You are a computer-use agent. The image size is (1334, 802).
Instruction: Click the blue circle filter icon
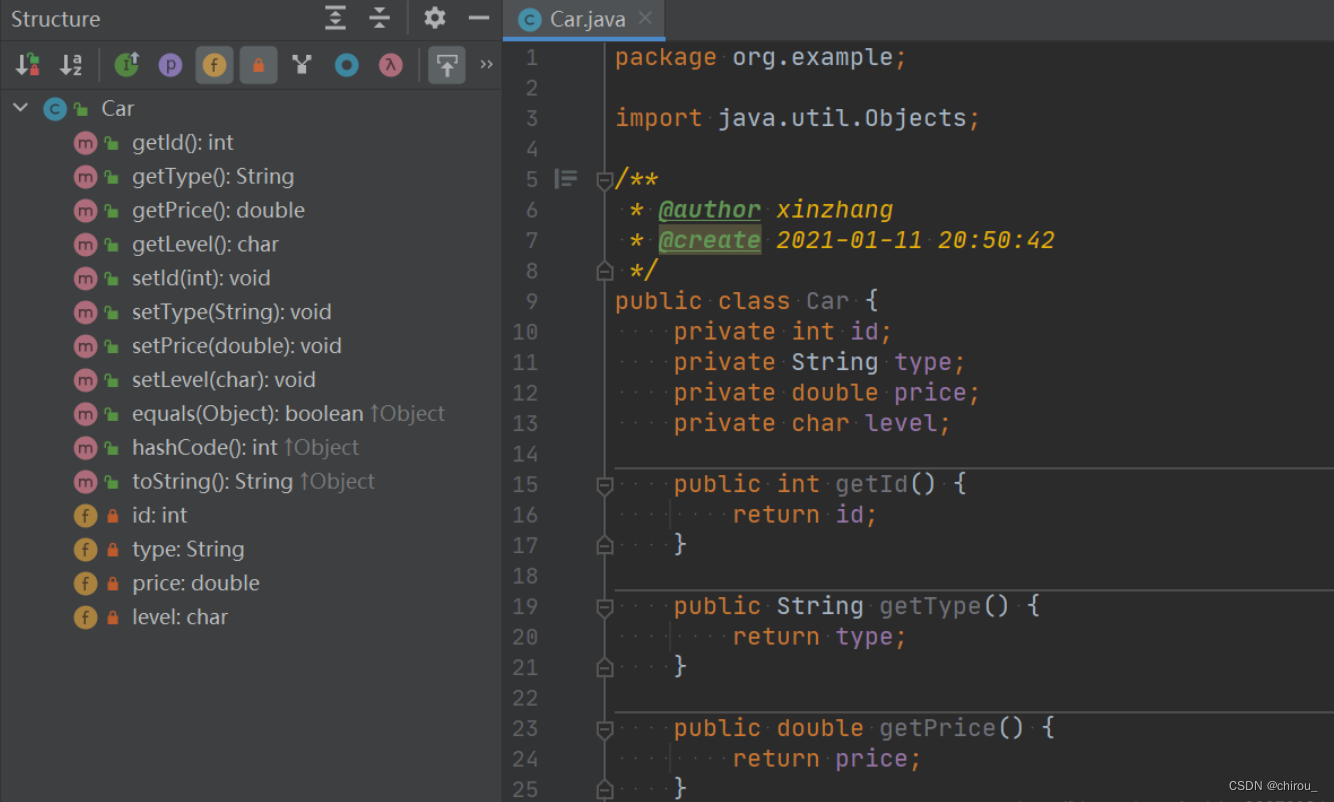346,65
